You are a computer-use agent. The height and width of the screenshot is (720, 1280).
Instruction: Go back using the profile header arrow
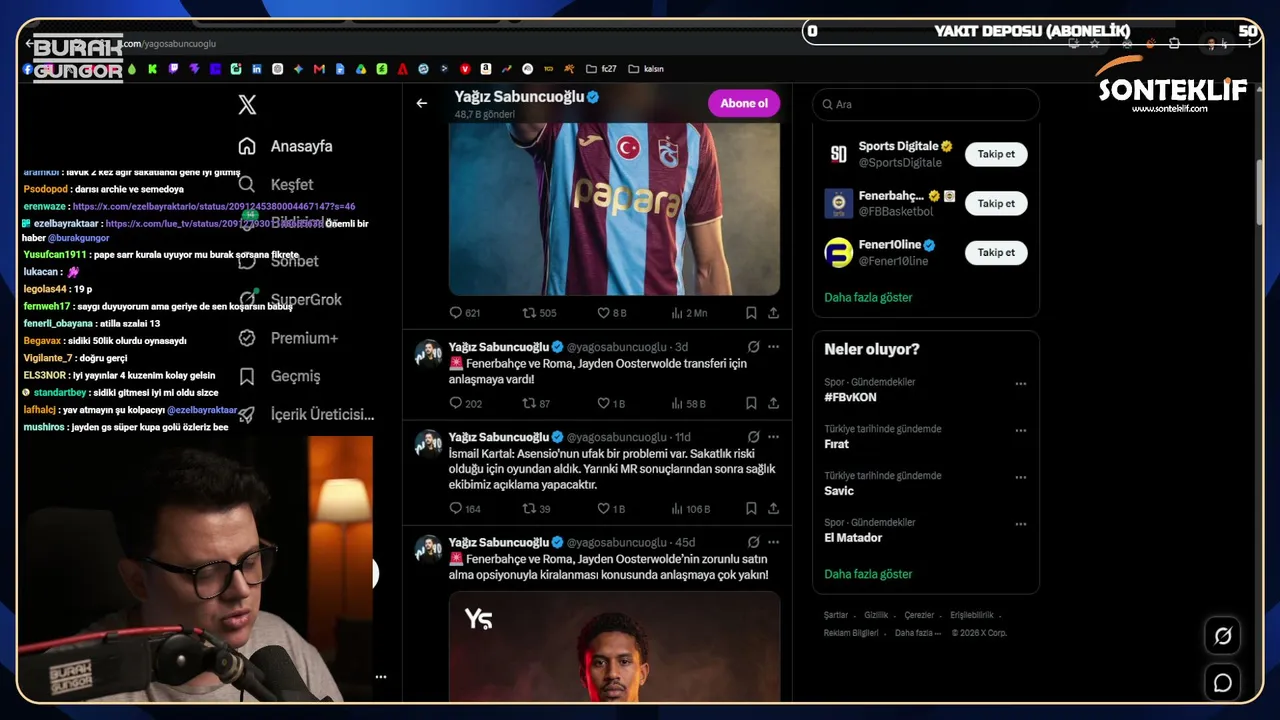(422, 103)
